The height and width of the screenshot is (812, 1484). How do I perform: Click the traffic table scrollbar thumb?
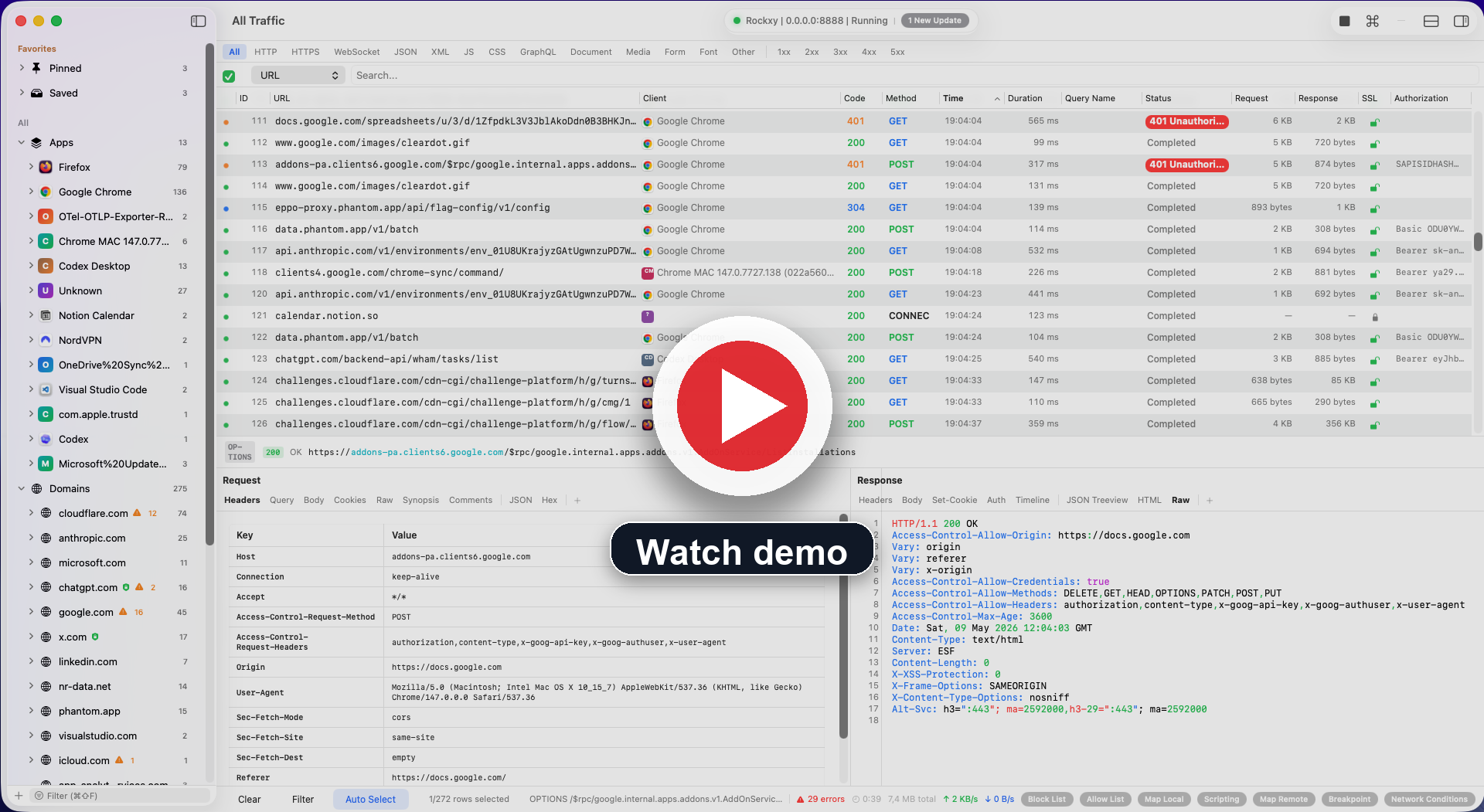click(x=1478, y=242)
